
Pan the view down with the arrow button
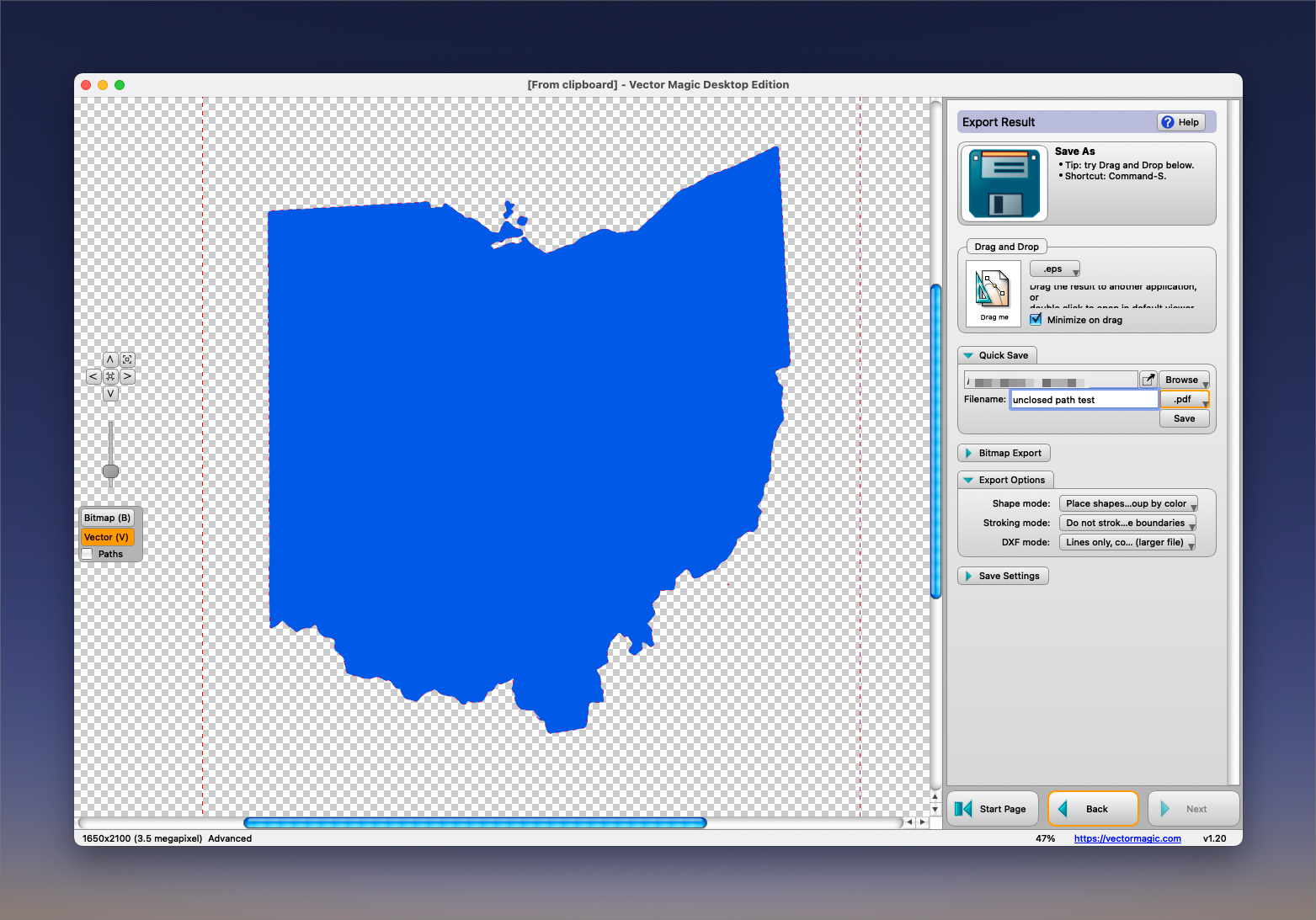coord(110,394)
